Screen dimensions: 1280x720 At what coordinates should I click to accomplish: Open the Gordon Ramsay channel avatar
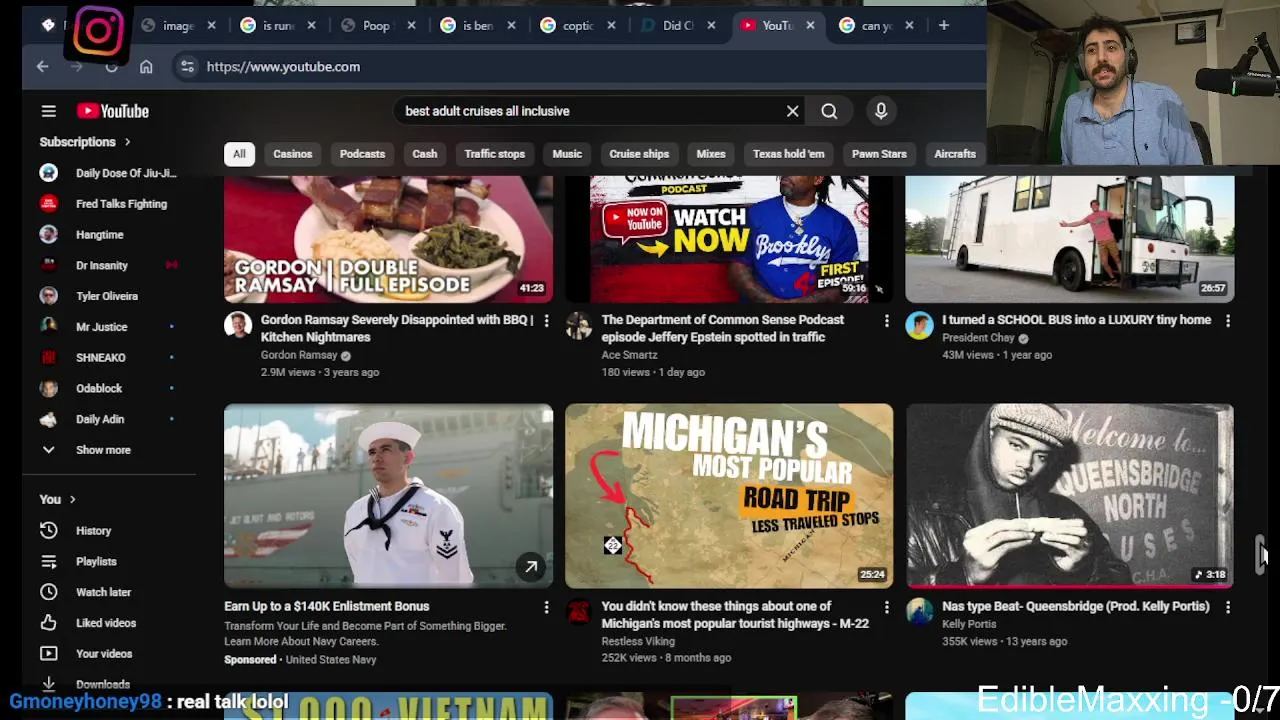pyautogui.click(x=238, y=325)
